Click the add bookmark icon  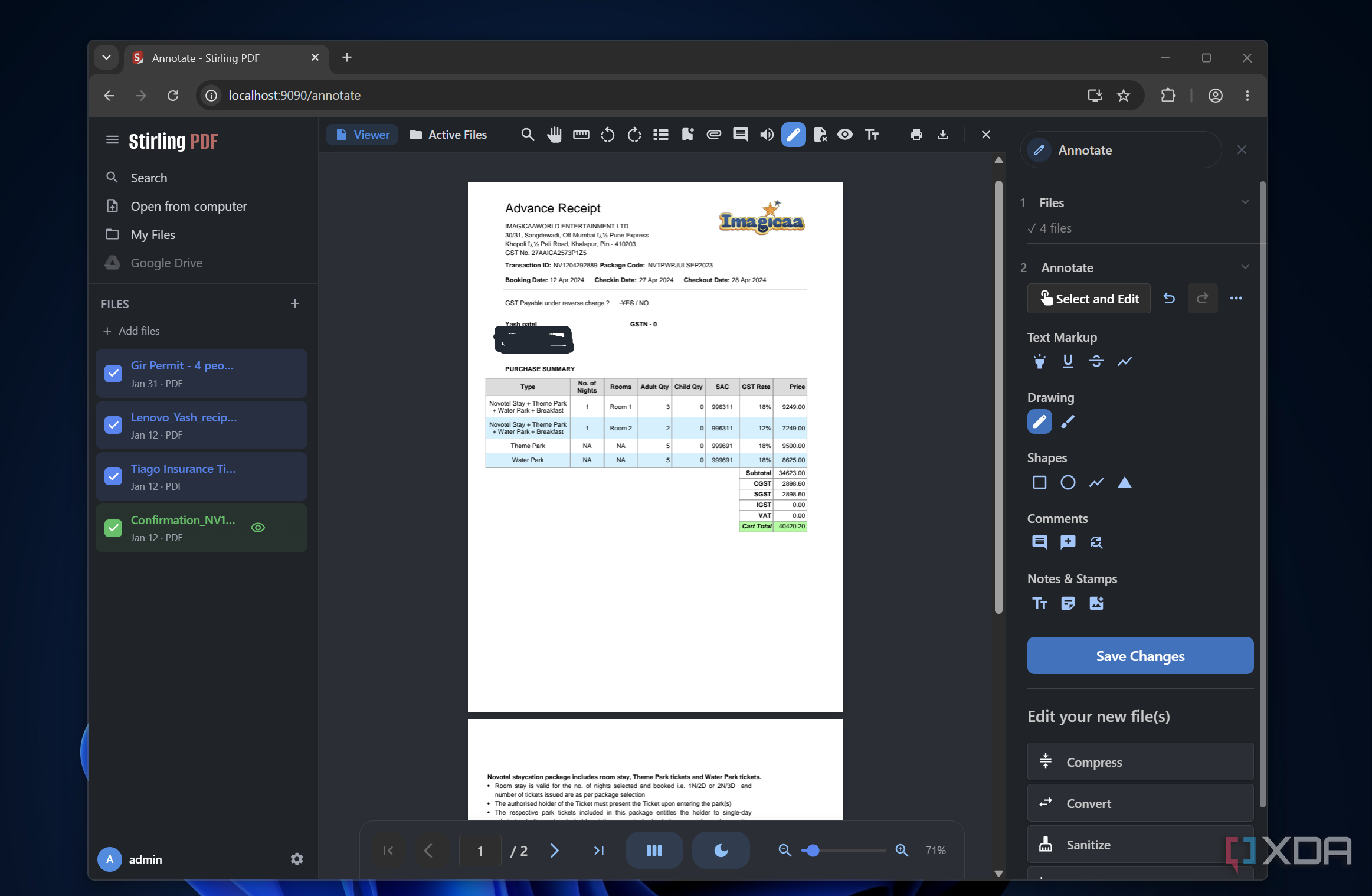pyautogui.click(x=687, y=135)
